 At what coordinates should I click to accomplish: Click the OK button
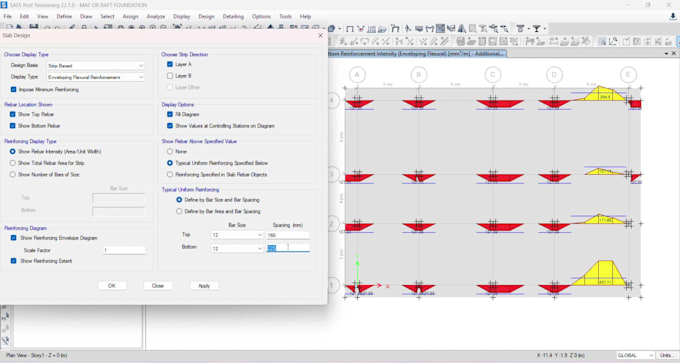(x=112, y=286)
